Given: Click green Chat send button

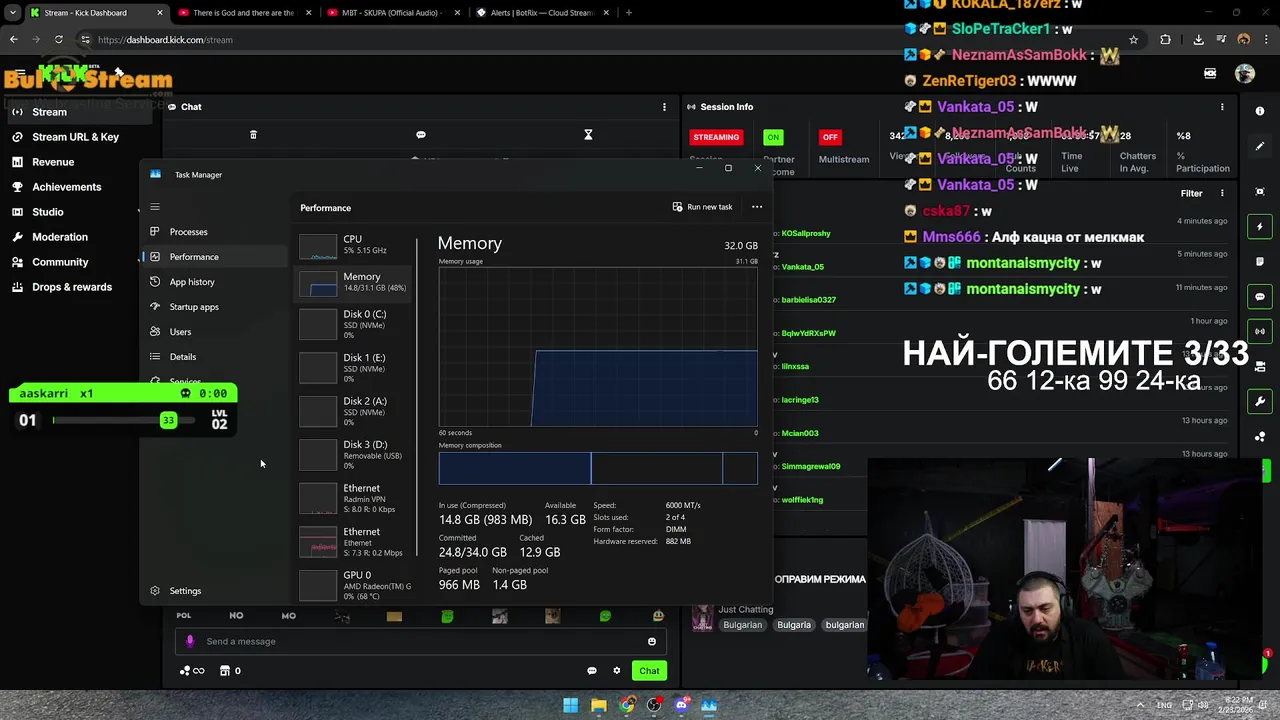Looking at the screenshot, I should (x=649, y=671).
